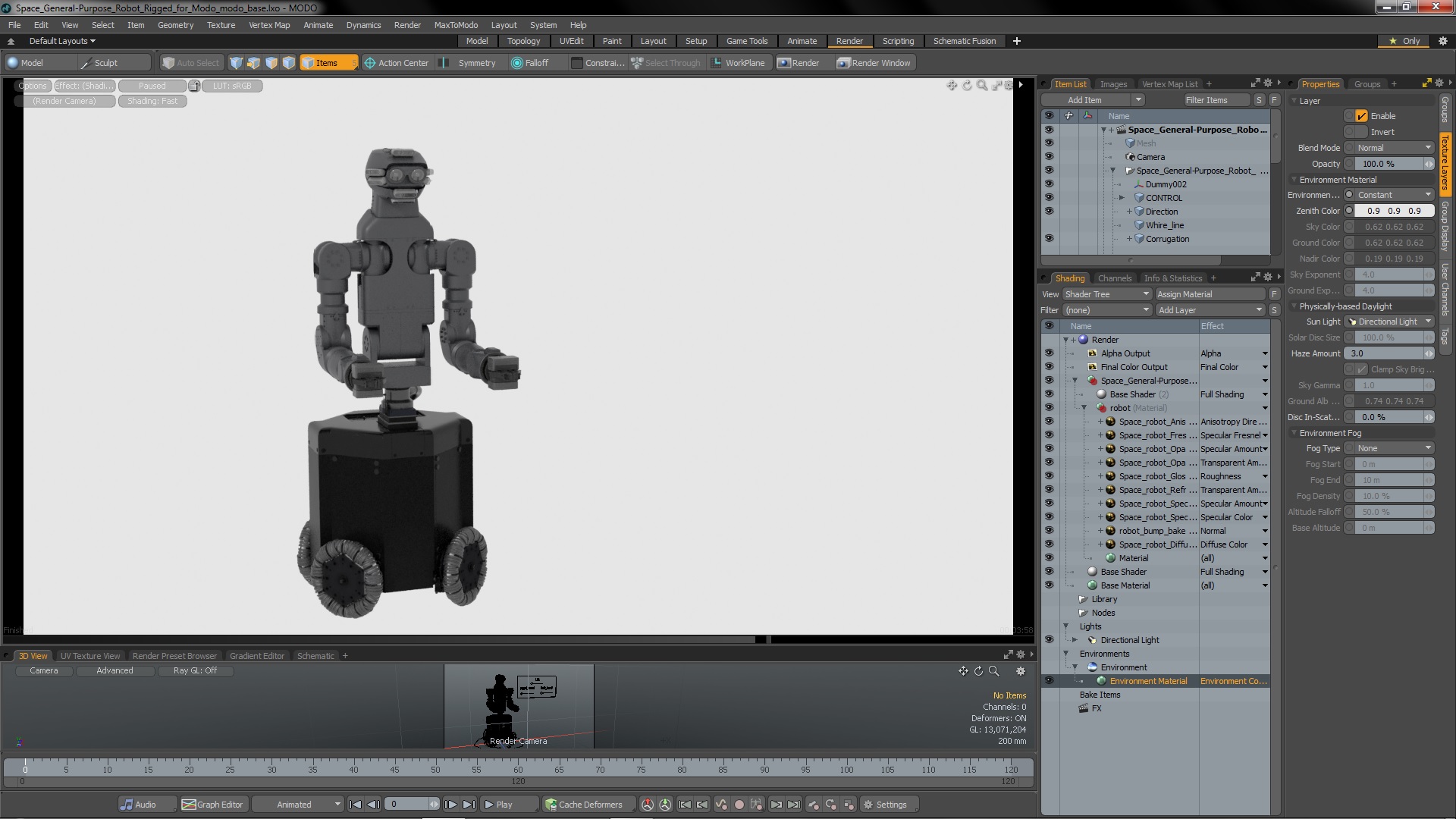Open Fog Type dropdown
The image size is (1456, 819).
(x=1394, y=448)
